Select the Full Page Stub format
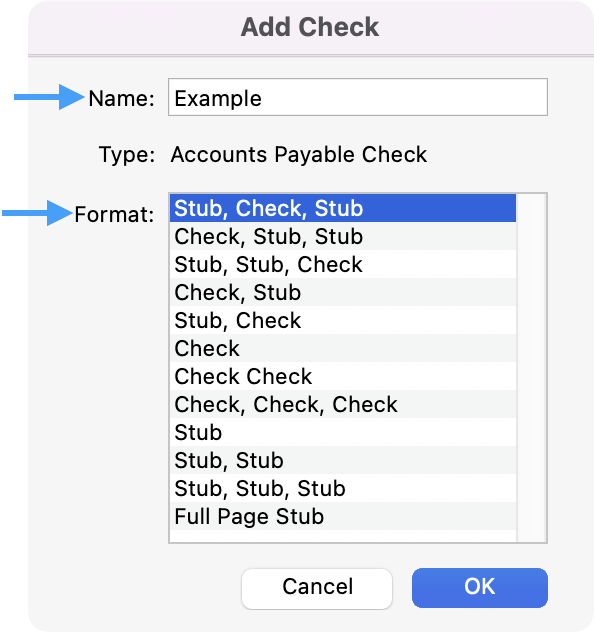The height and width of the screenshot is (632, 594). [x=343, y=516]
